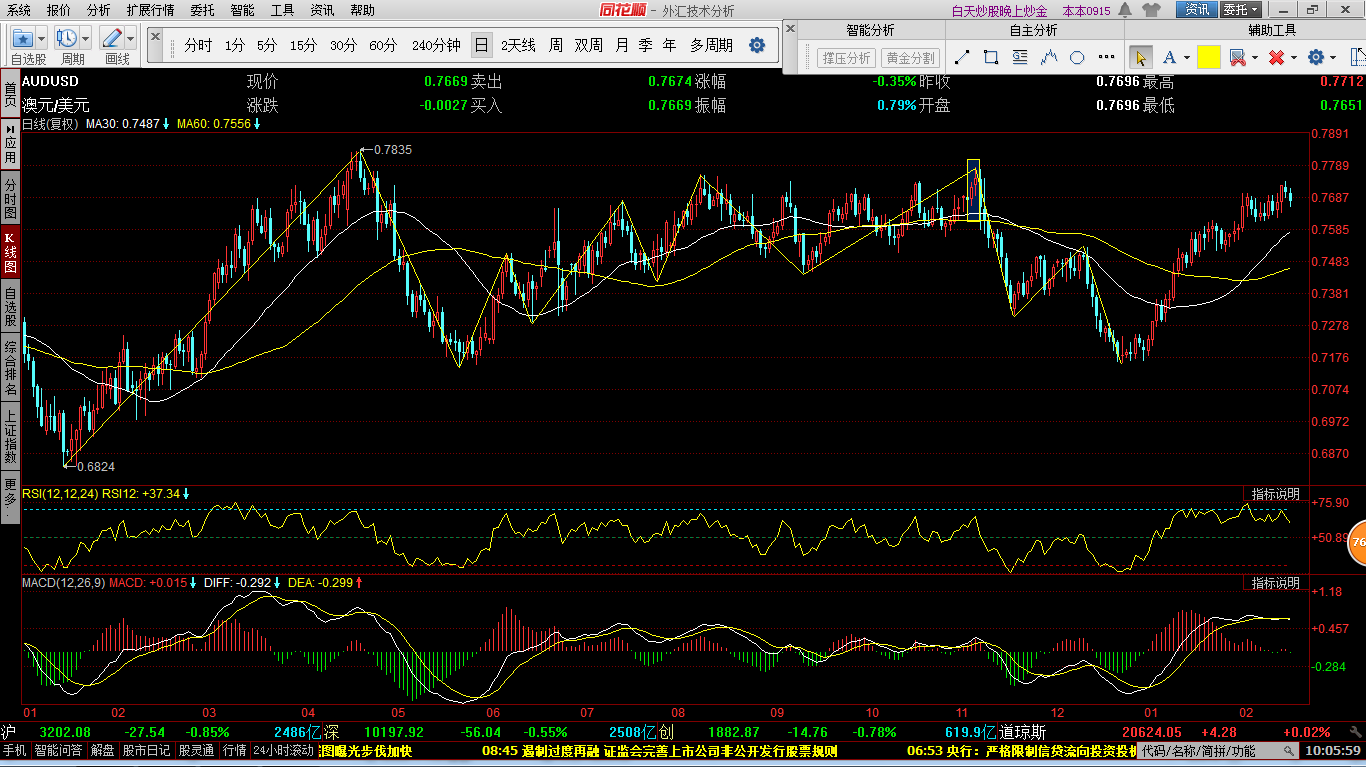
Task: Expand the text tool A dropdown arrow
Action: [x=1185, y=58]
